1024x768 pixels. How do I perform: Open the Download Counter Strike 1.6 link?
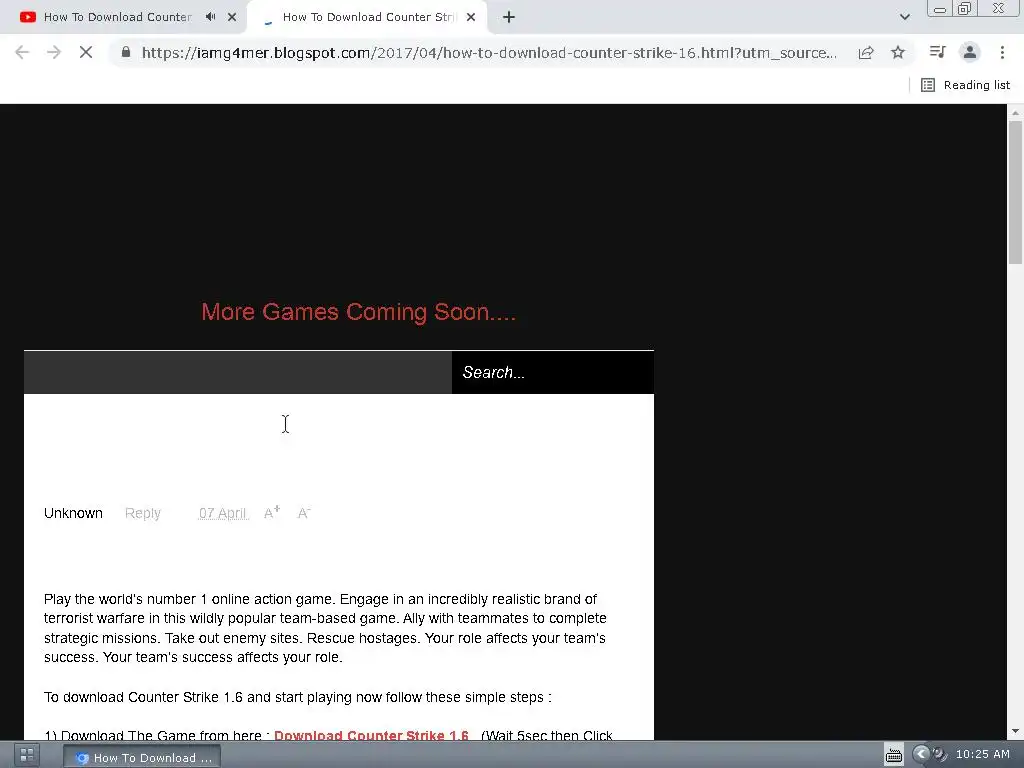[371, 735]
